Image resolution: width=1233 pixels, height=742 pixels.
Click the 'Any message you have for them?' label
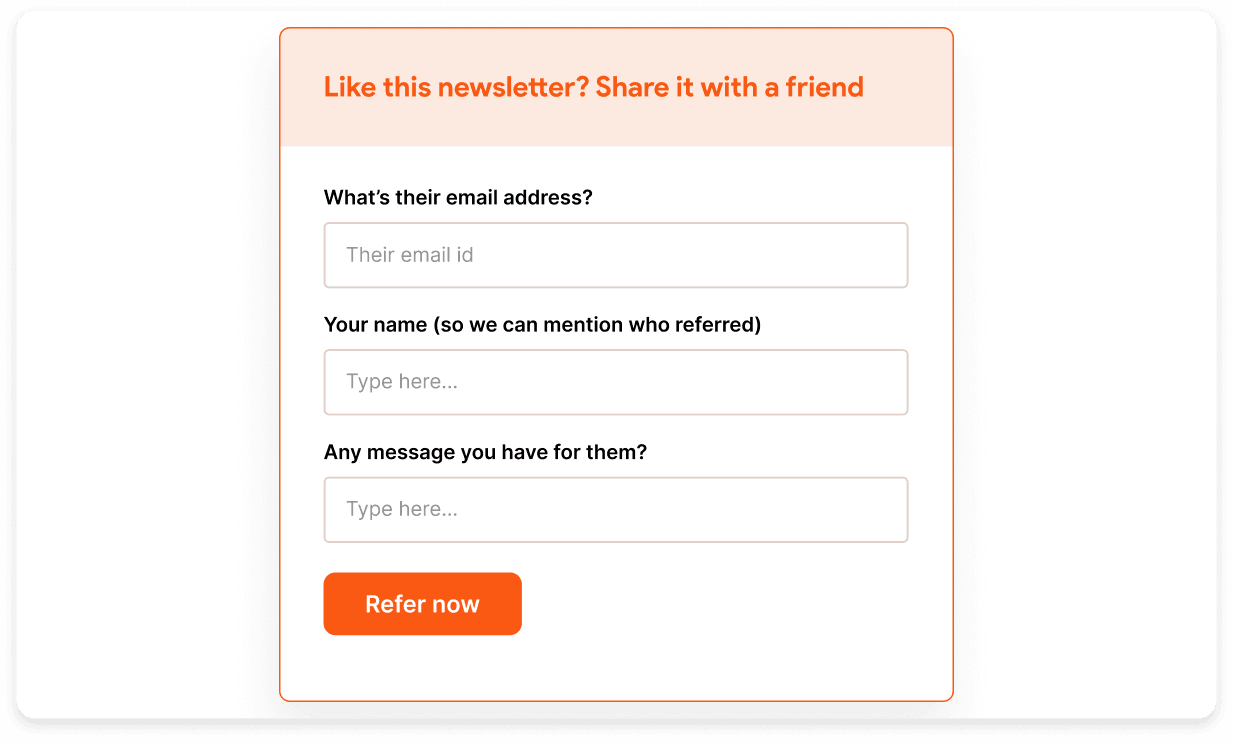coord(485,451)
